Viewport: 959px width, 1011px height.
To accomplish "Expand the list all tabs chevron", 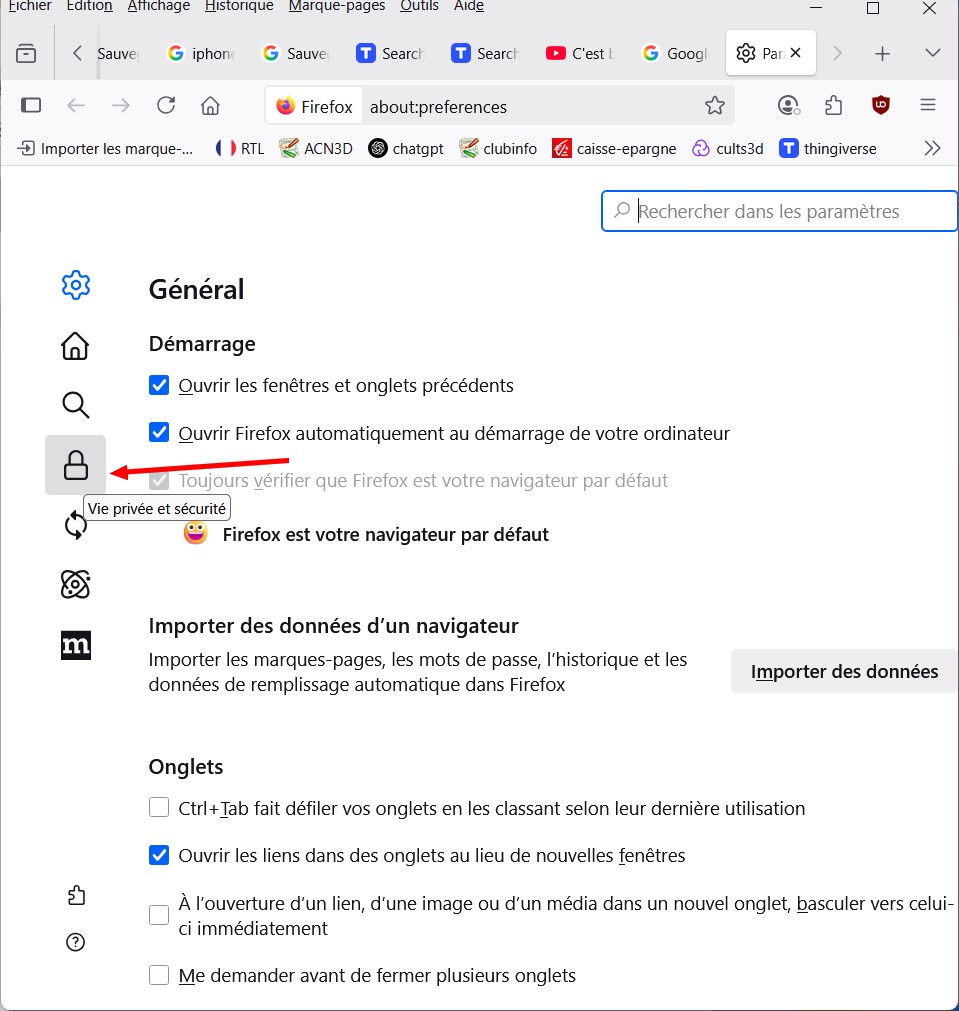I will pos(933,53).
